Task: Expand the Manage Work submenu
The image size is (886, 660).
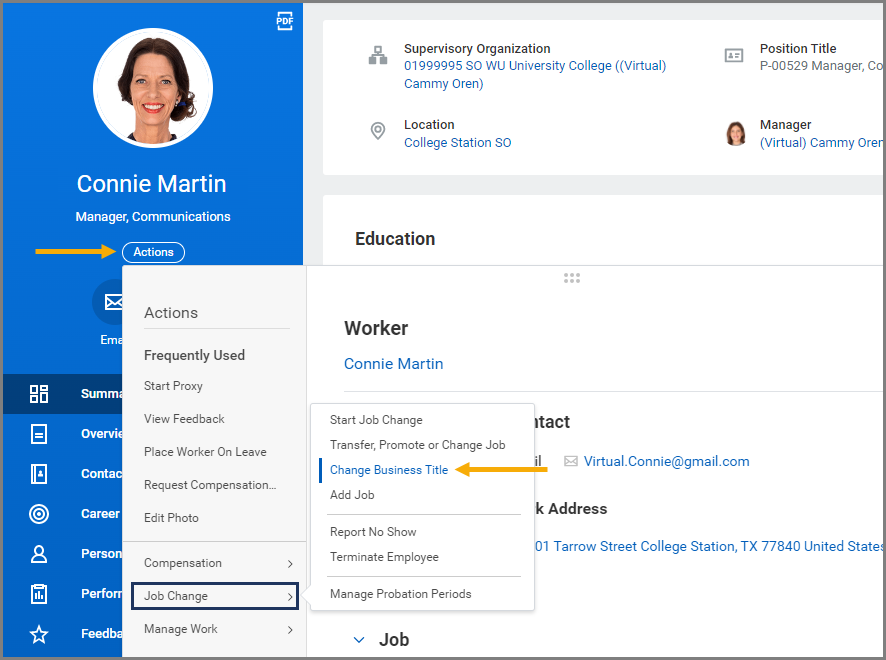Action: (x=215, y=629)
